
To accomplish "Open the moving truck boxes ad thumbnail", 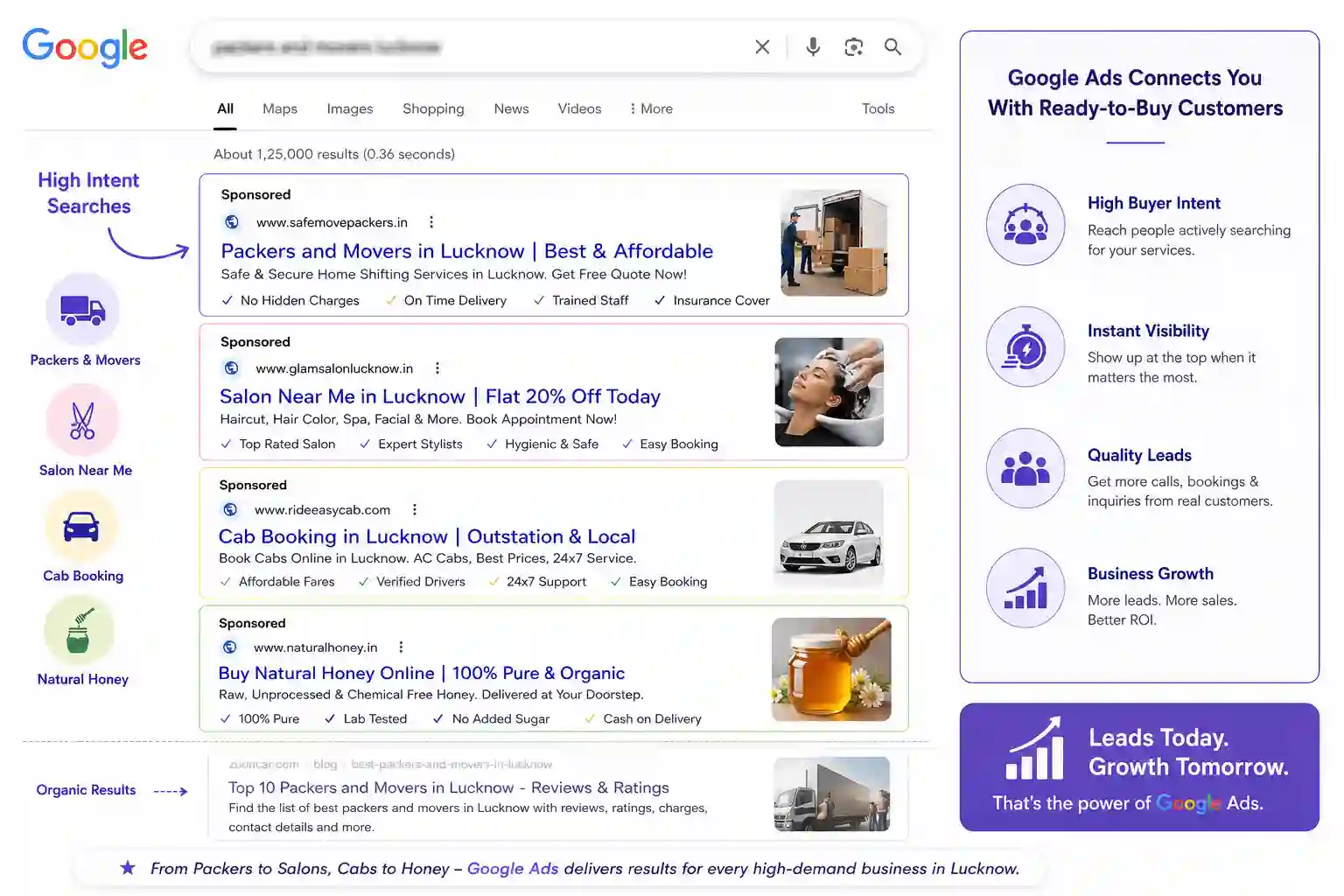I will coord(834,242).
